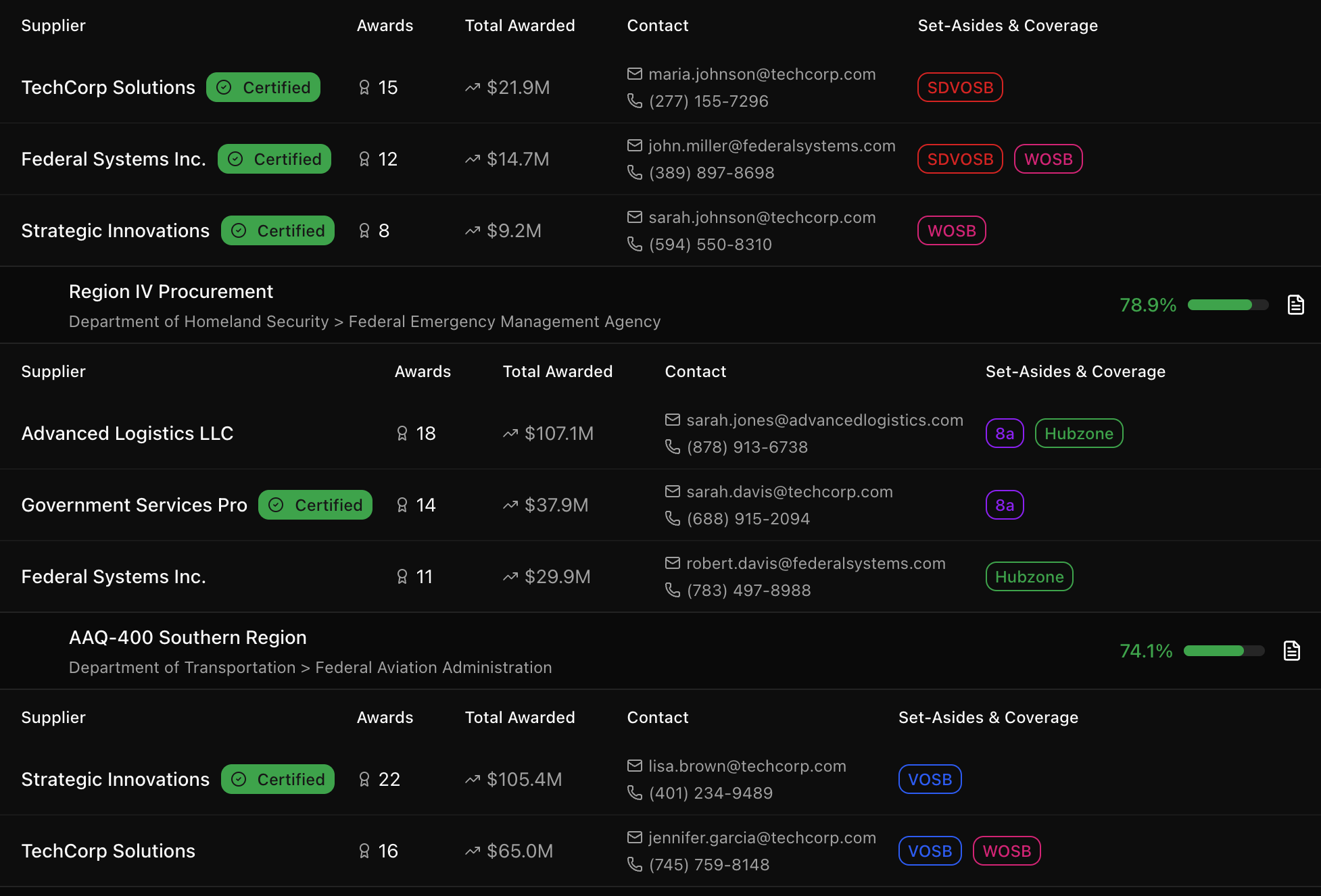Screen dimensions: 1321x896
Task: Expand the AAQ-400 Southern Region row
Action: tap(187, 638)
